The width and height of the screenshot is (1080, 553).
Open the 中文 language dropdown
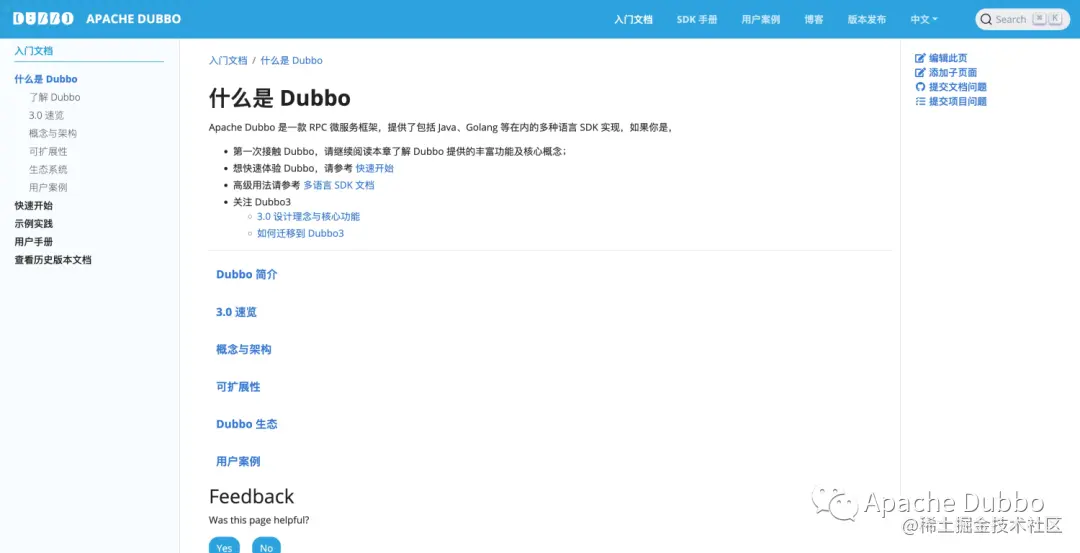coord(924,19)
